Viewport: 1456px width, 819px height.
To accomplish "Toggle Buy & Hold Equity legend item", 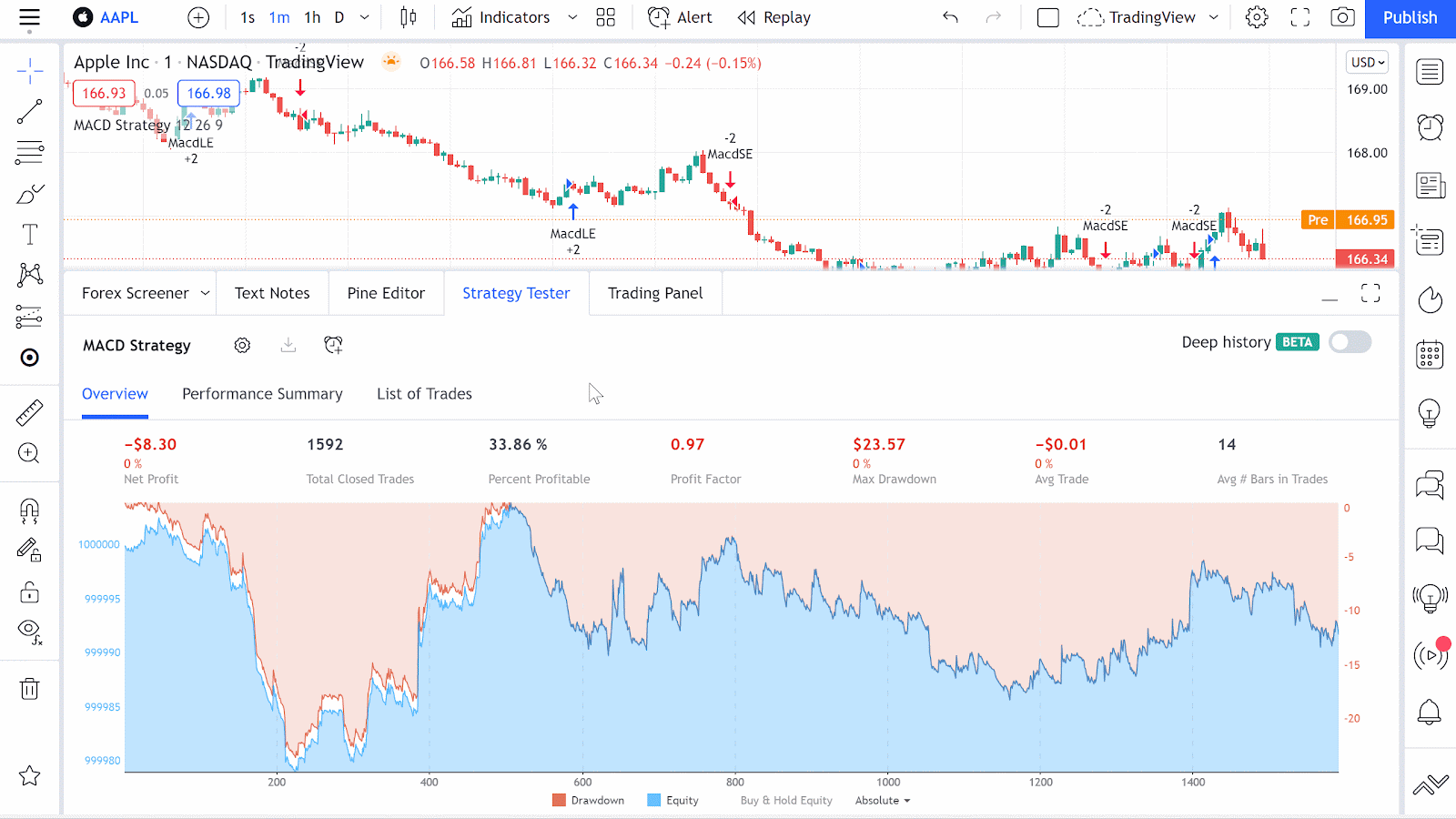I will point(785,801).
